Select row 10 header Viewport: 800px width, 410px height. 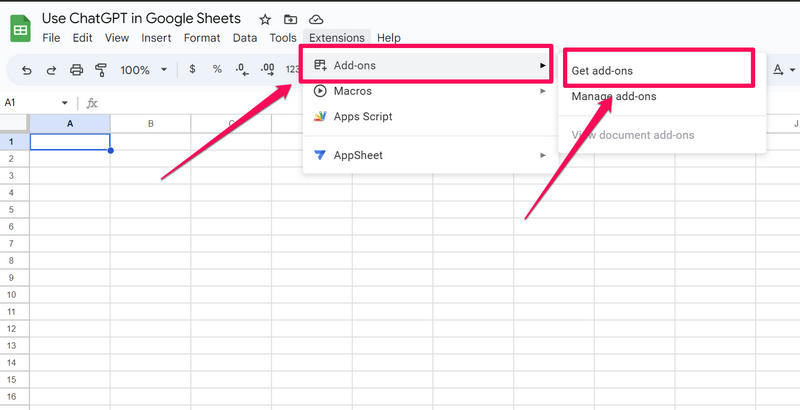[14, 295]
